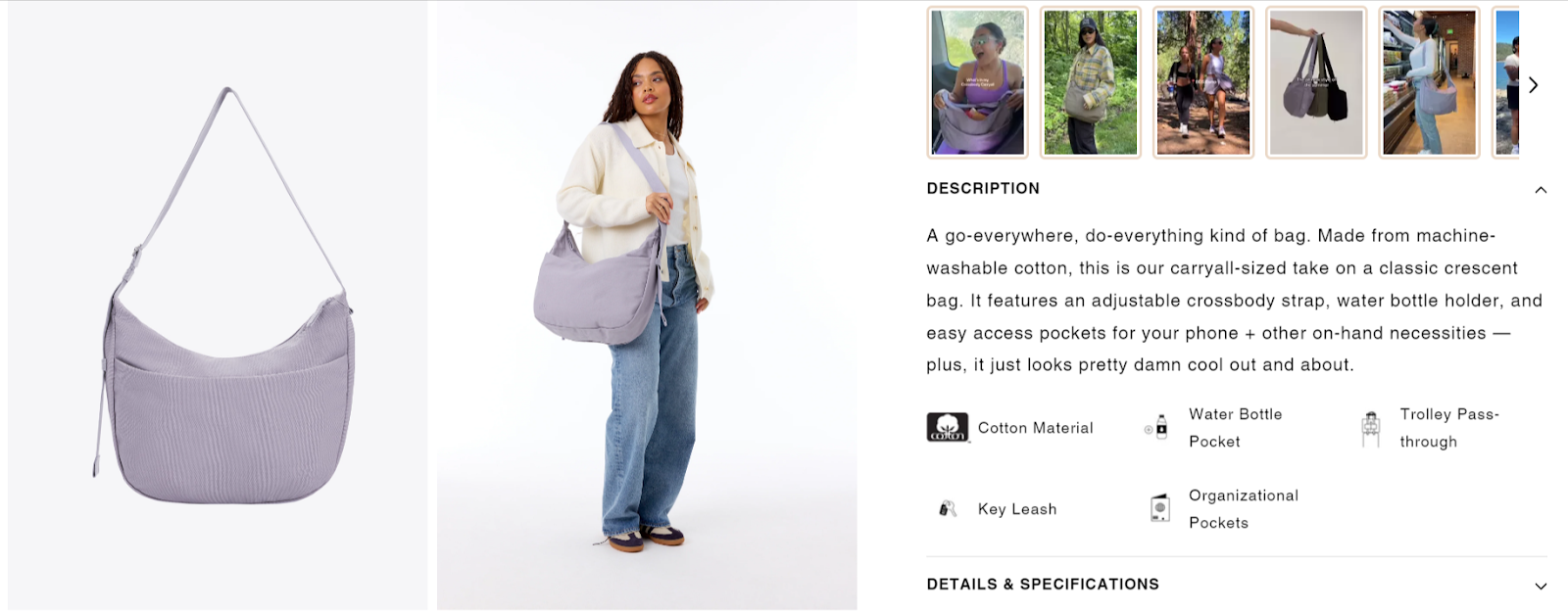Select the Description section heading
1568x613 pixels.
[983, 189]
